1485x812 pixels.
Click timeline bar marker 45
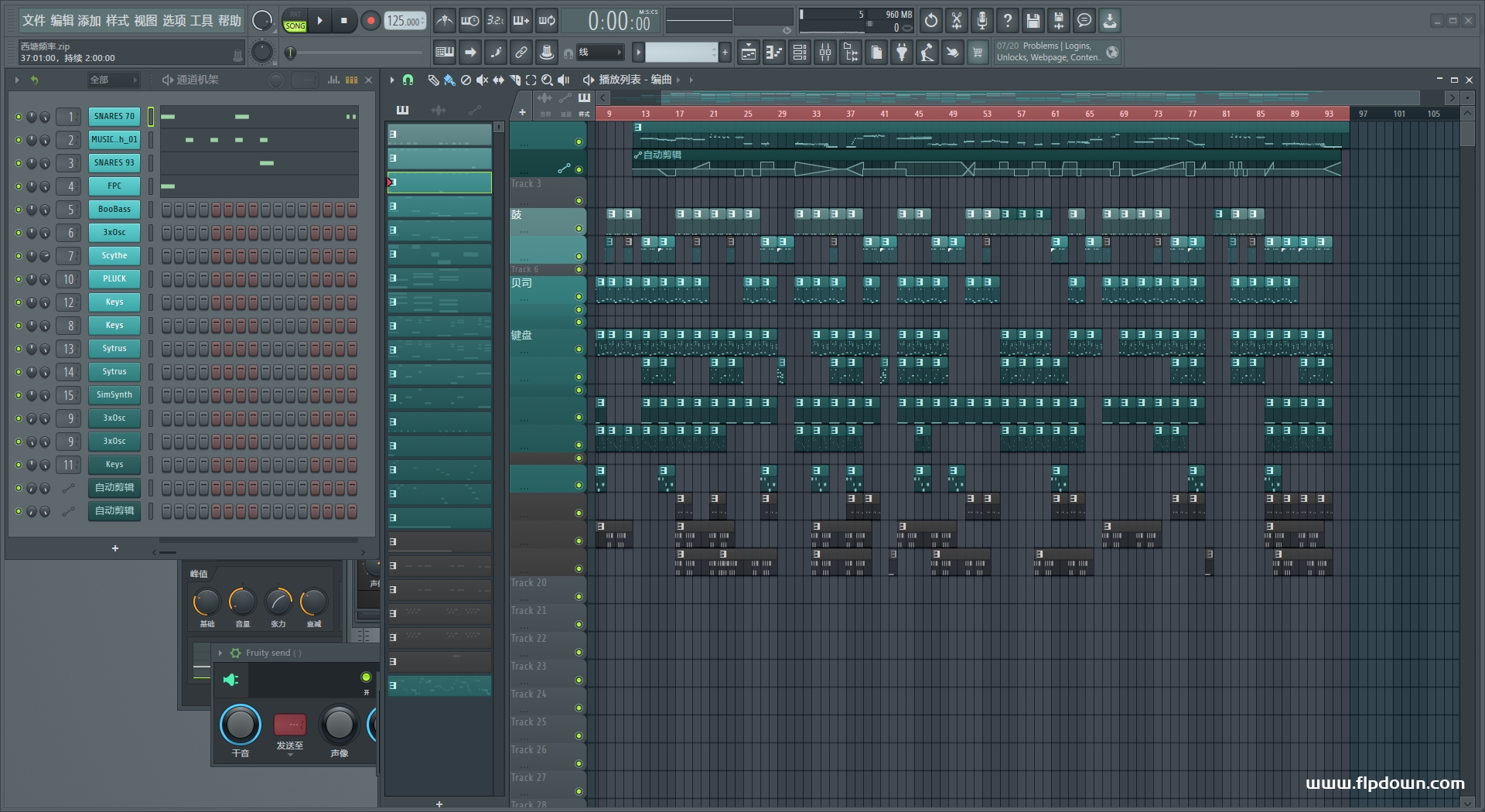919,114
